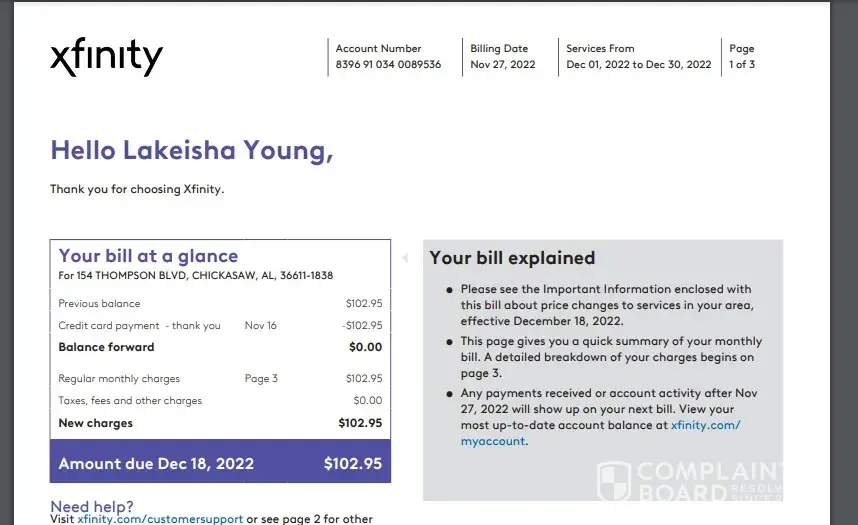The width and height of the screenshot is (858, 525).
Task: Click Page 3 reference for monthly charges
Action: (261, 379)
